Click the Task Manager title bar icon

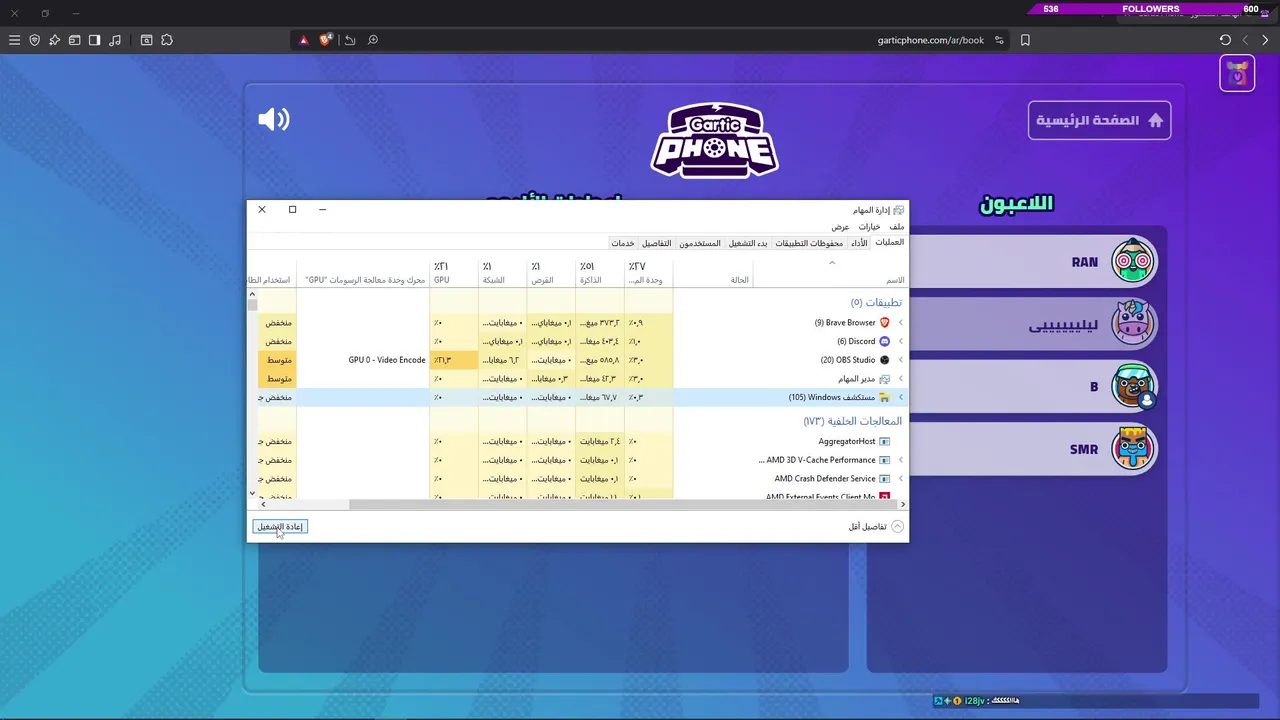point(898,210)
